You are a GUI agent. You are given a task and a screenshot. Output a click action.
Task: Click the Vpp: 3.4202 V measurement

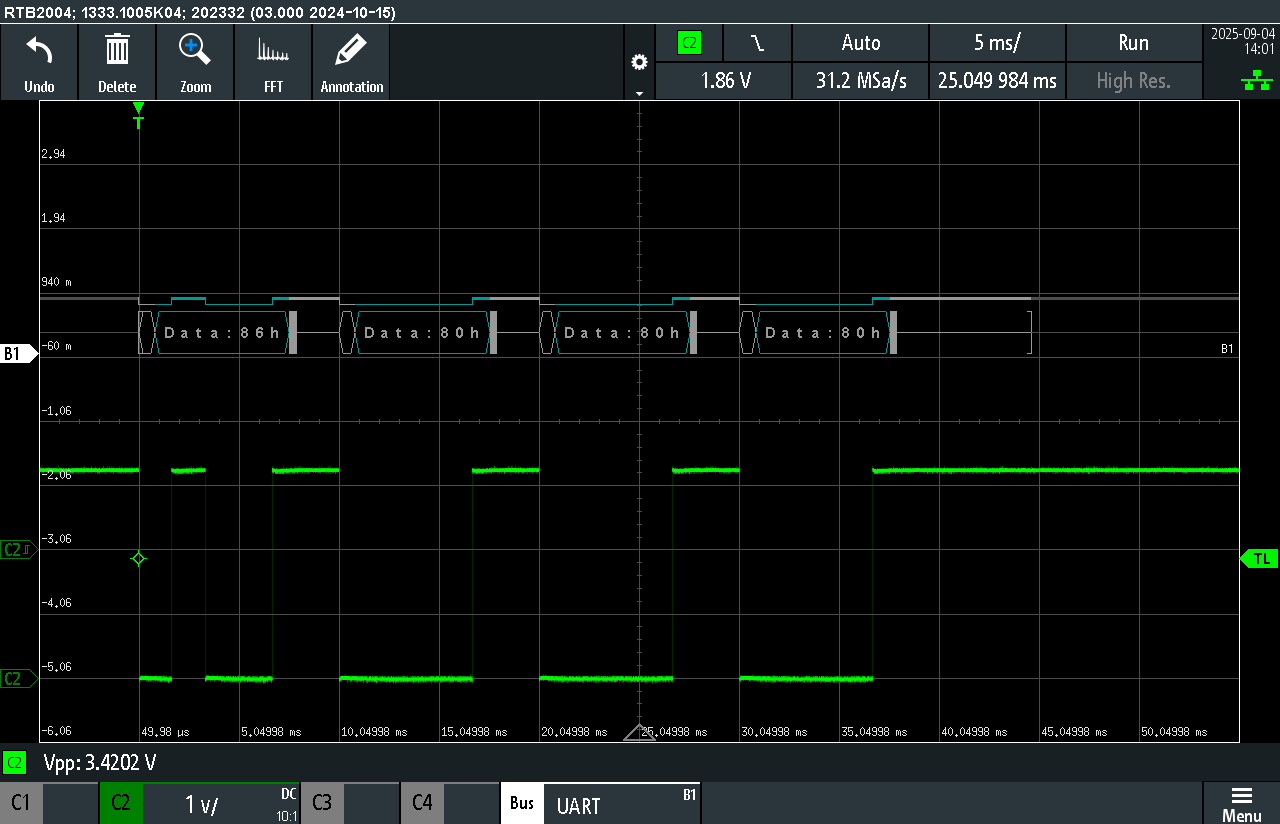coord(100,763)
